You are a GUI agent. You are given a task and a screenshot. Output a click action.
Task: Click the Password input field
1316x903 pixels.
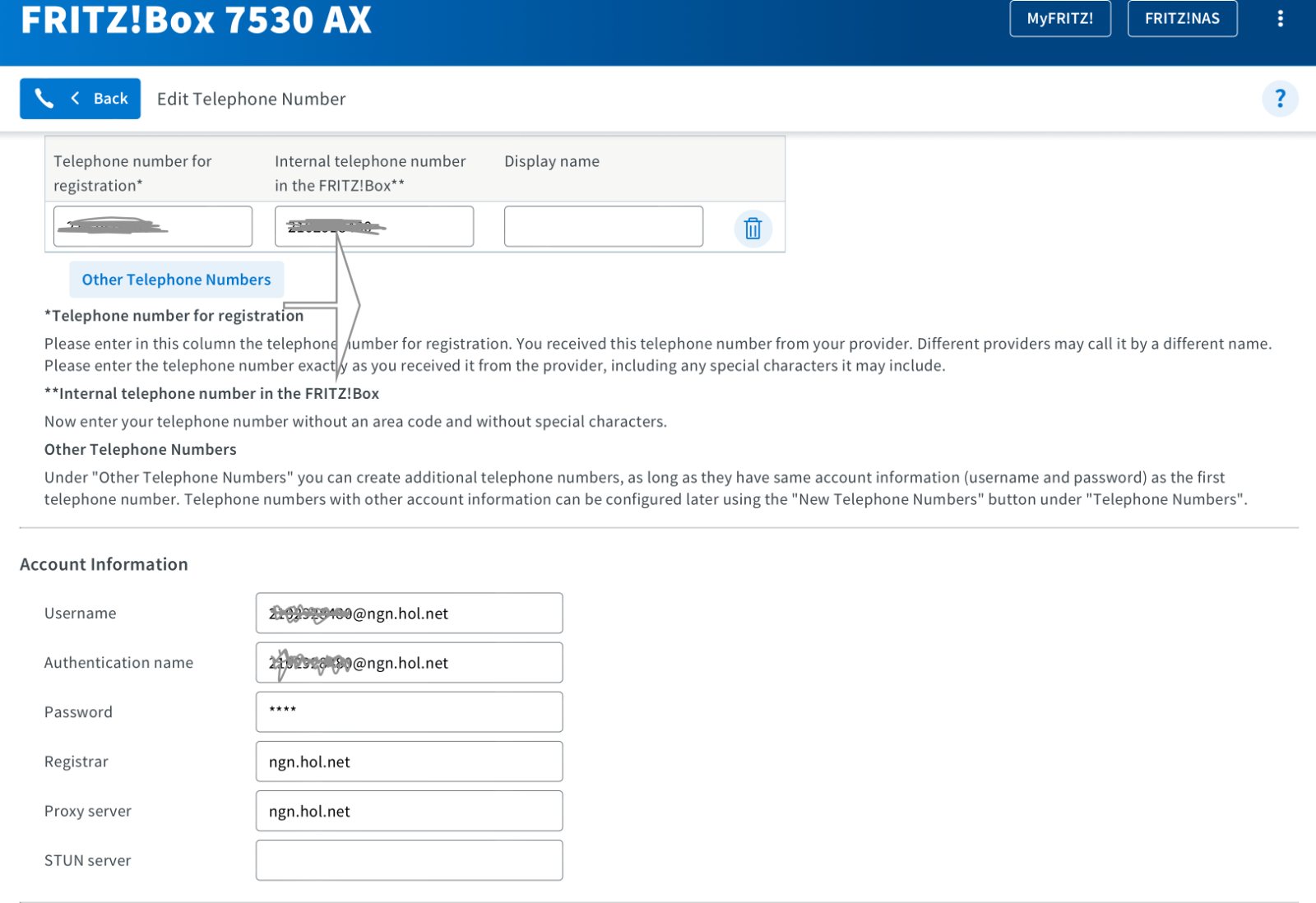pos(409,711)
